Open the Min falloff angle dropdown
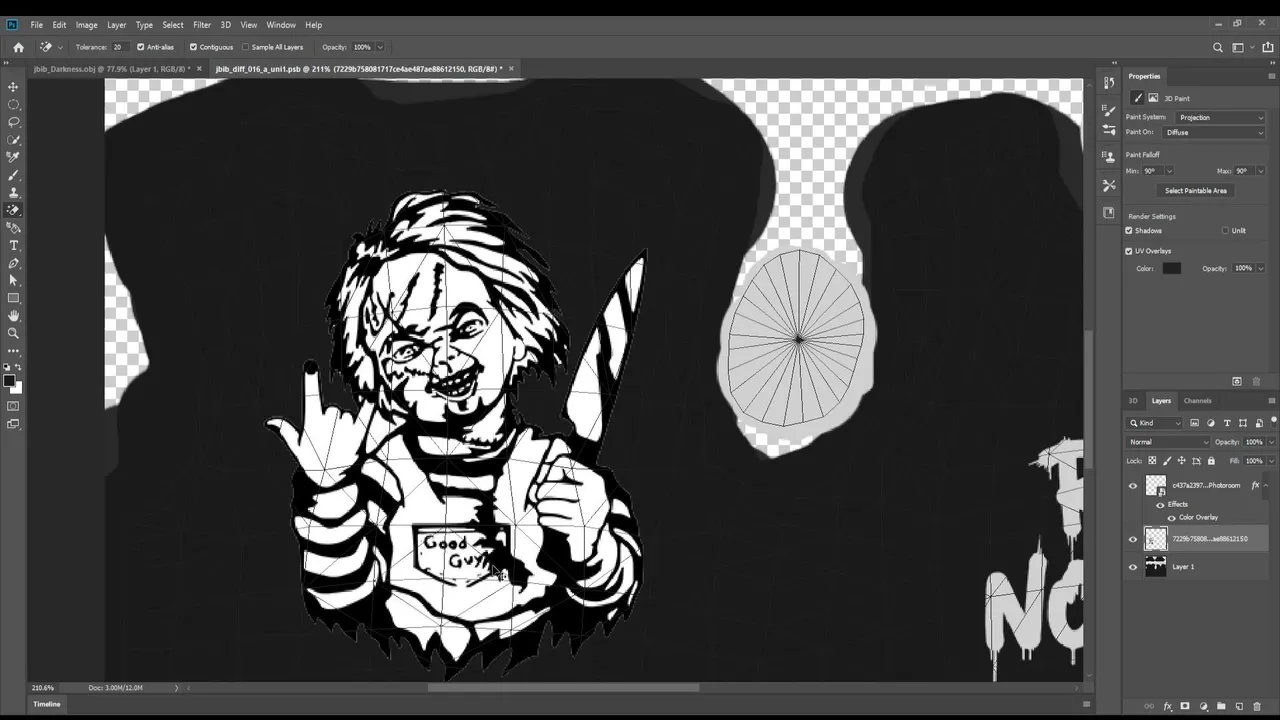 (x=1169, y=171)
